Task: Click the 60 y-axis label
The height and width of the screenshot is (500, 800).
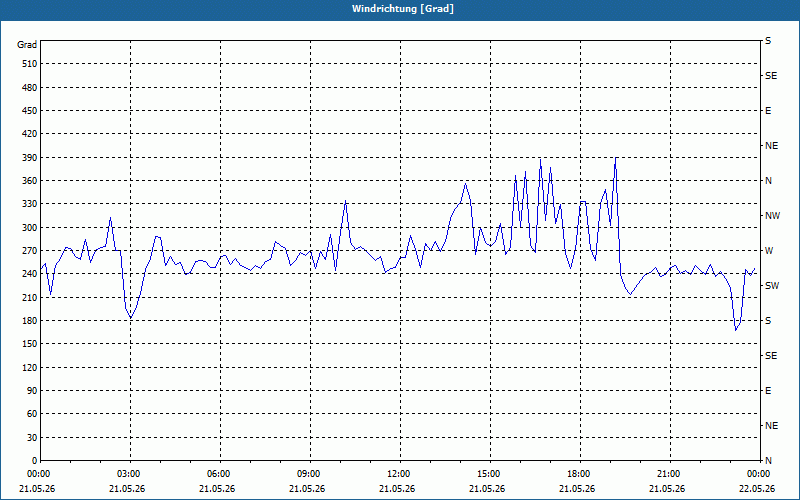Action: tap(32, 414)
